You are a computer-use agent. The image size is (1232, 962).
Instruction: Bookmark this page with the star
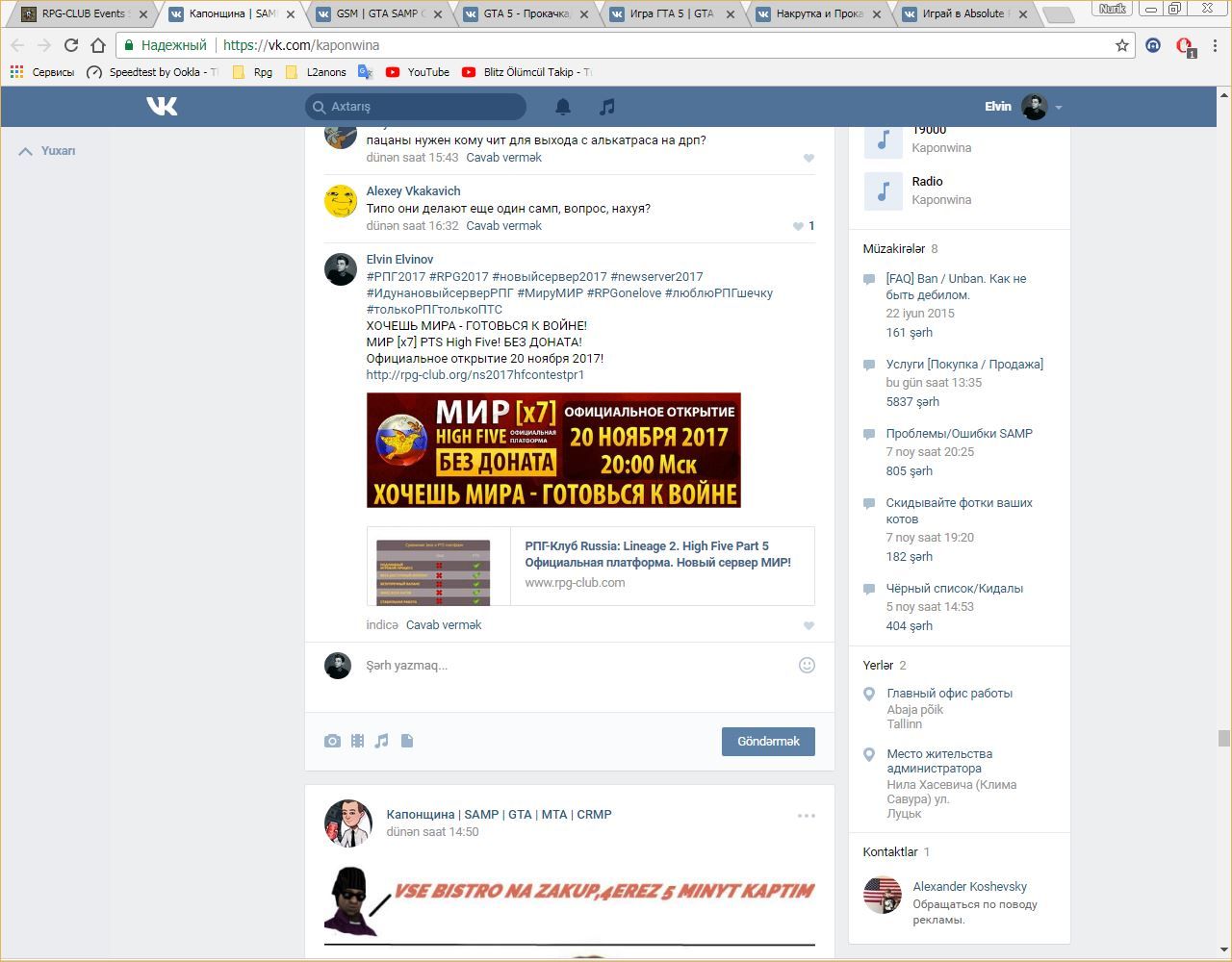[x=1121, y=45]
